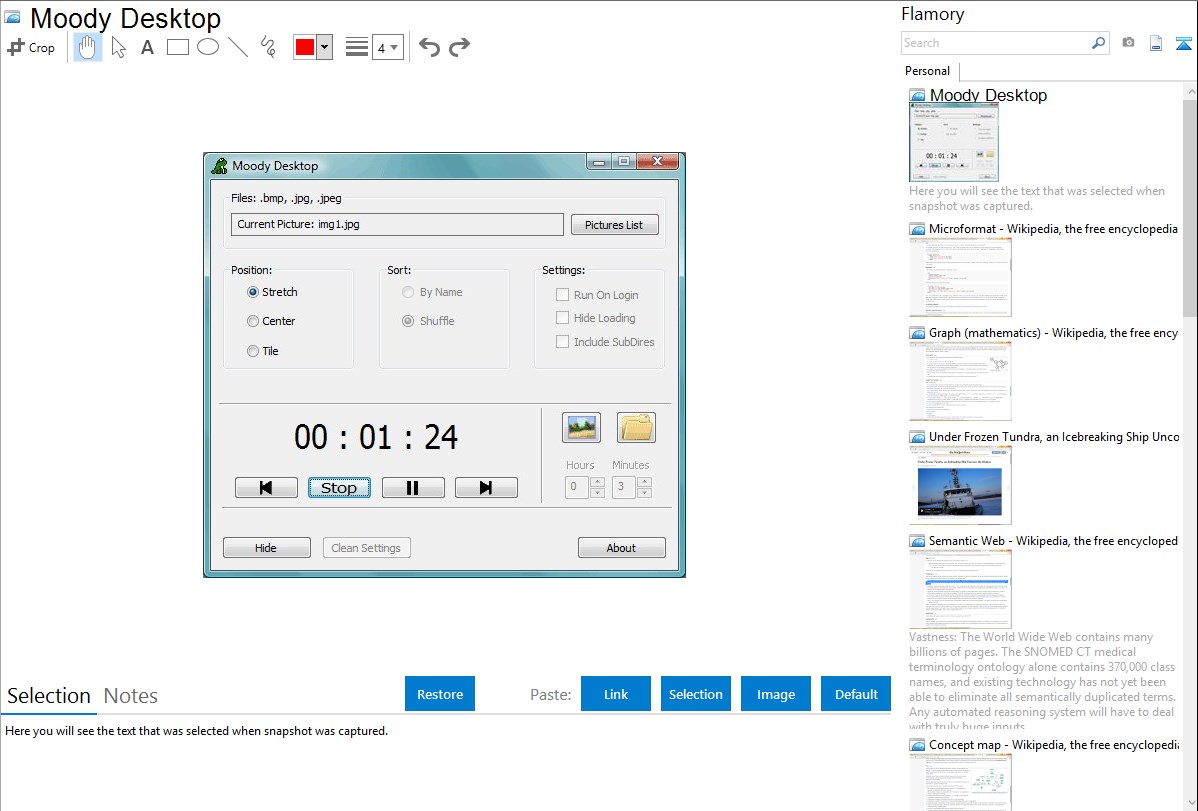The width and height of the screenshot is (1198, 811).
Task: Click the red color swatch
Action: coord(305,47)
